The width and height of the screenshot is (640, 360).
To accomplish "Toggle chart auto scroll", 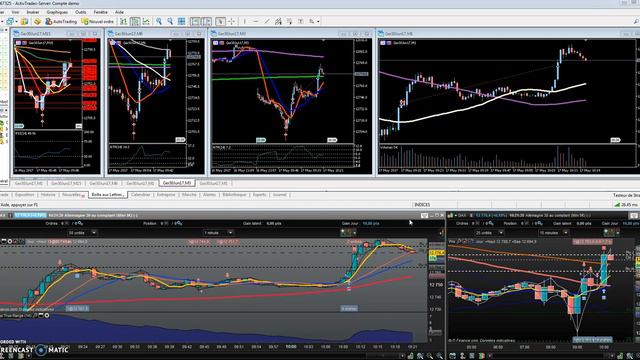I will (196, 21).
